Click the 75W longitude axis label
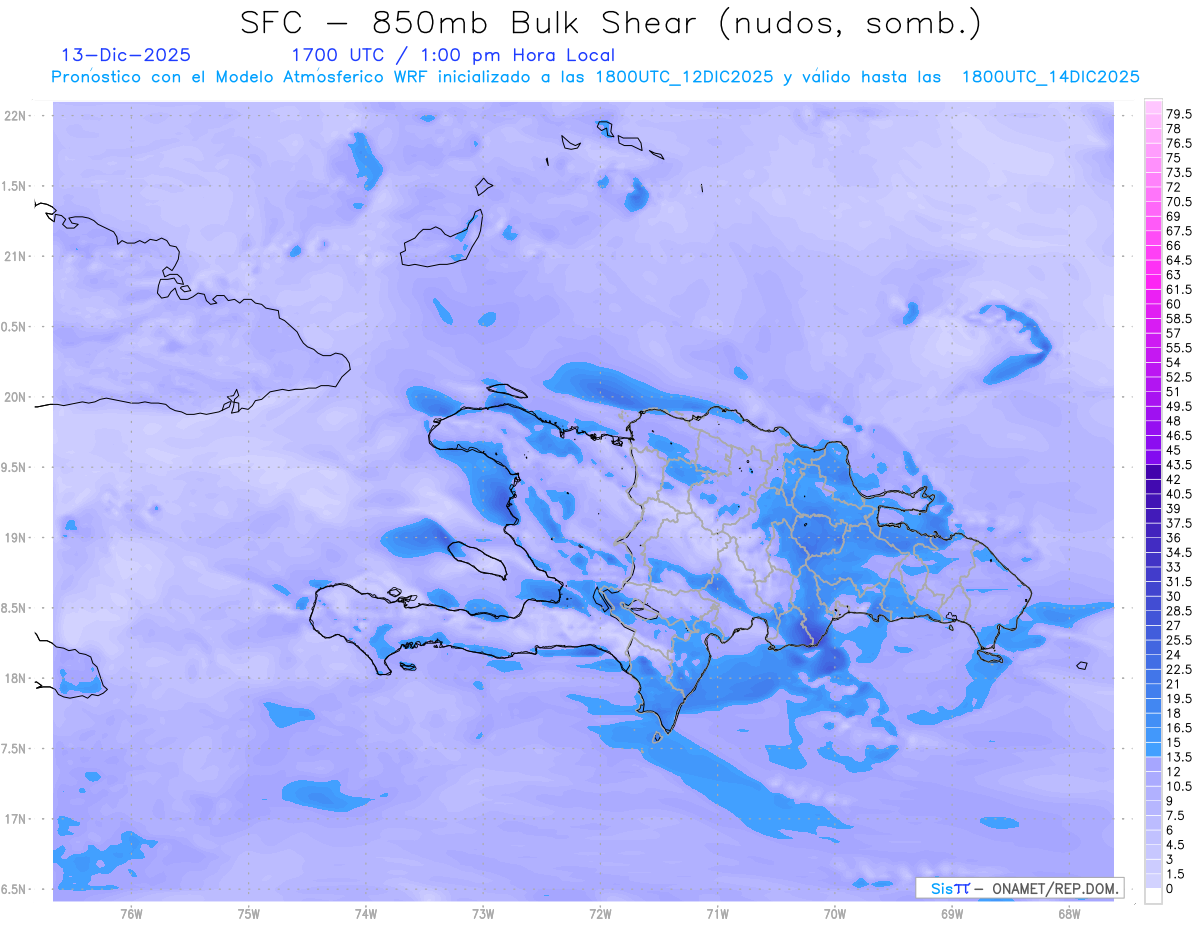This screenshot has width=1200, height=927. pyautogui.click(x=249, y=914)
